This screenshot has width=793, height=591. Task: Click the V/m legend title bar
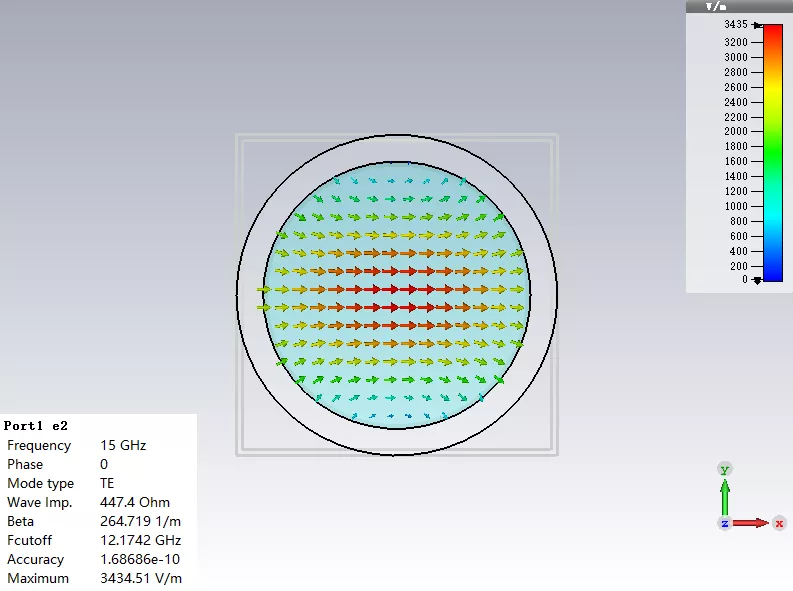[x=739, y=6]
